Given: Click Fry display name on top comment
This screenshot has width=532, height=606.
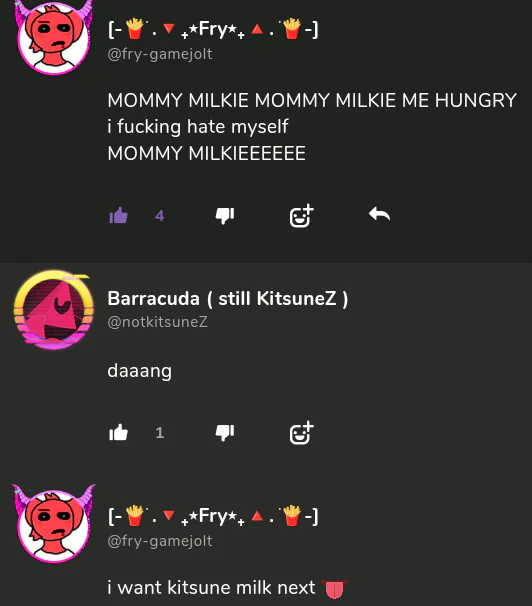Looking at the screenshot, I should (213, 29).
